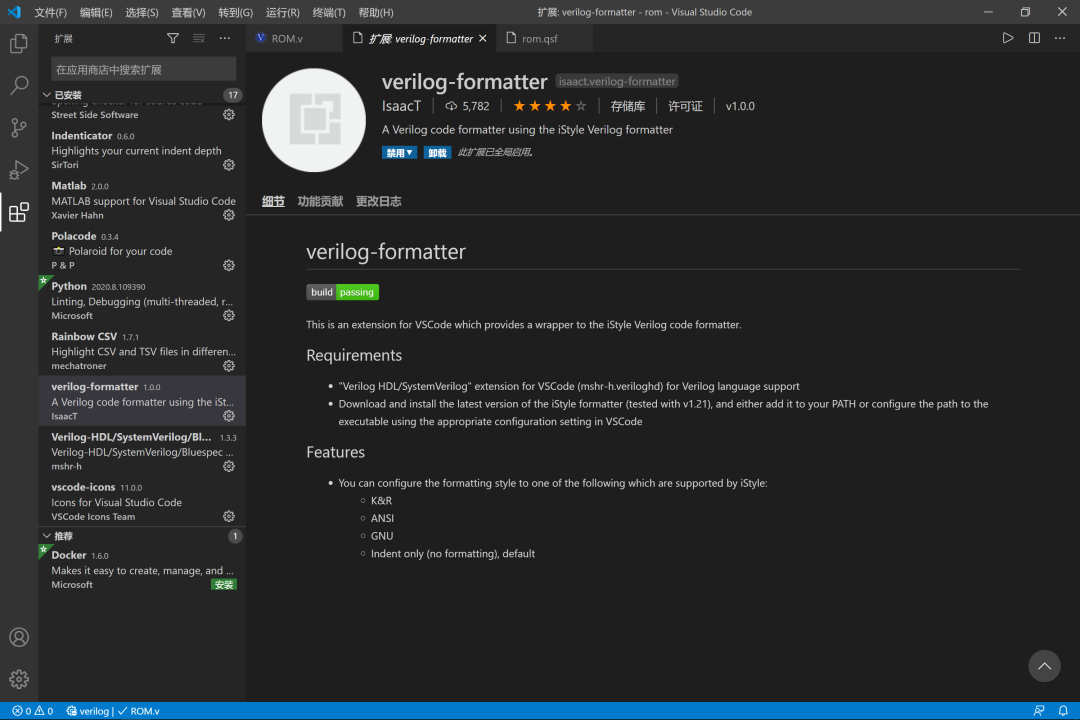Click the 卸载 uninstall button
The image size is (1080, 720).
tap(437, 153)
